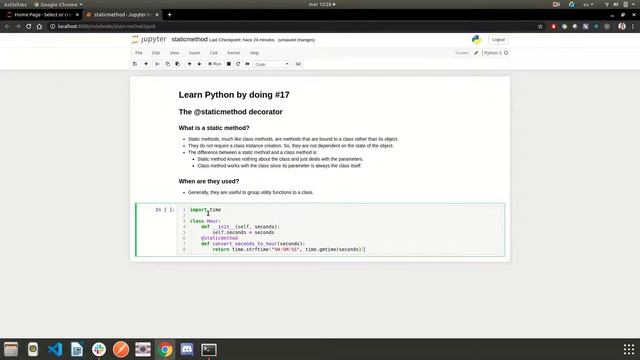
Task: Open the Kernel menu
Action: pyautogui.click(x=233, y=53)
